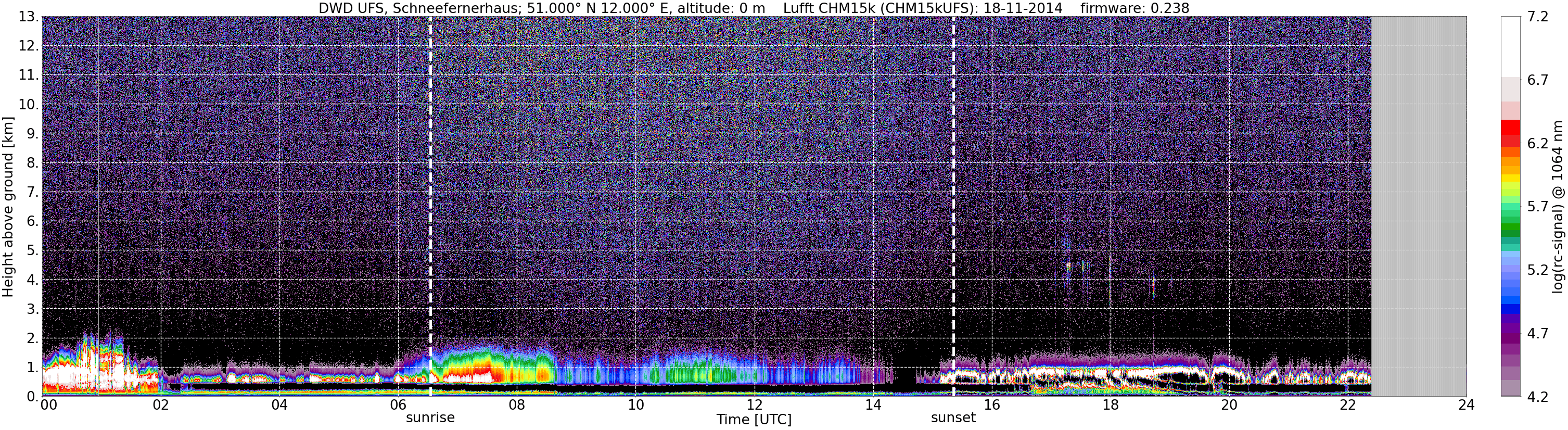Click the sunrise dashed vertical line
Screen dimensions: 1568x430
coord(430,206)
